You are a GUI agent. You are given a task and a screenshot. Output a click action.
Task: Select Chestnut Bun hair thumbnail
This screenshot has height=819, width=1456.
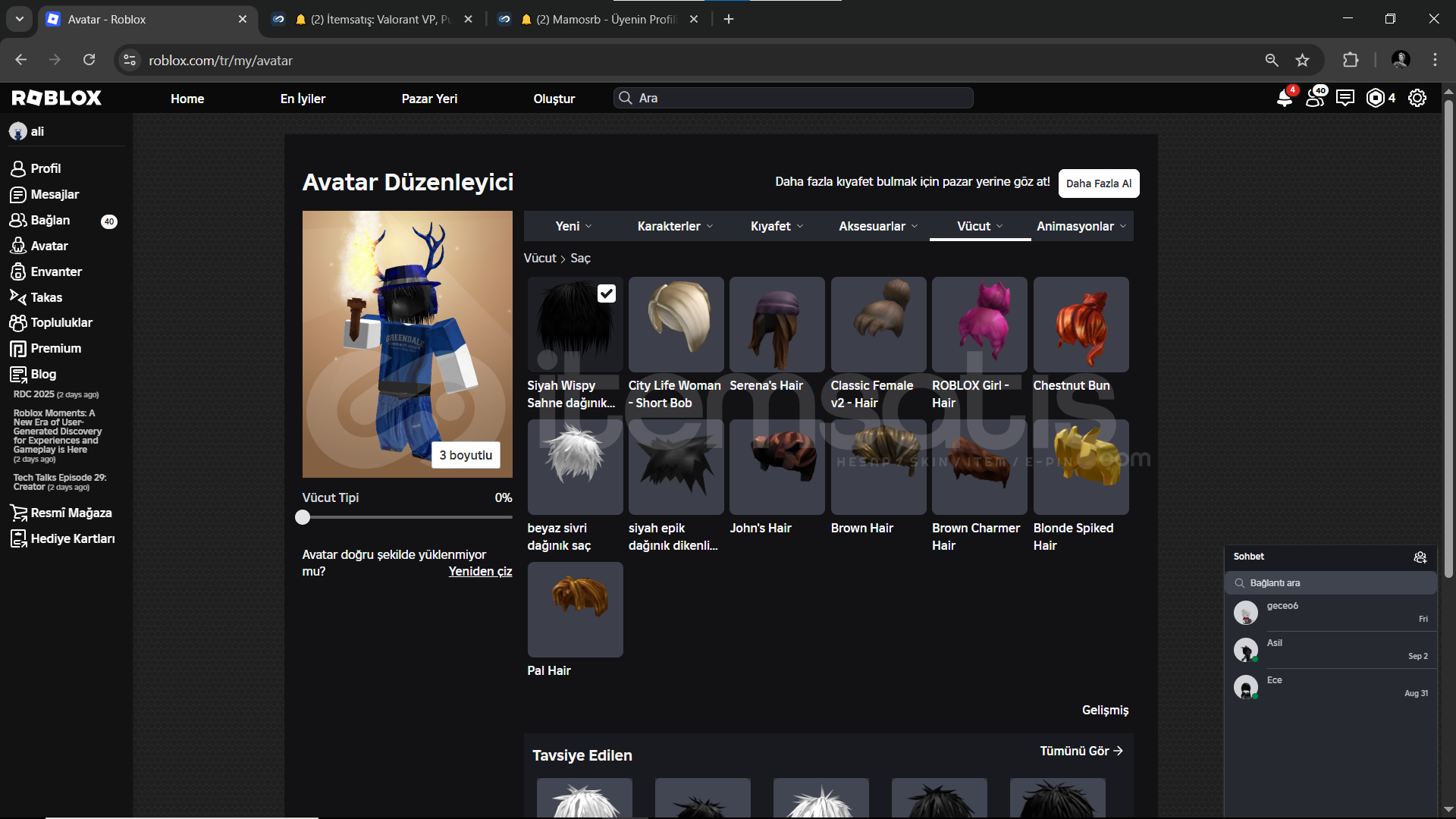[x=1081, y=325]
